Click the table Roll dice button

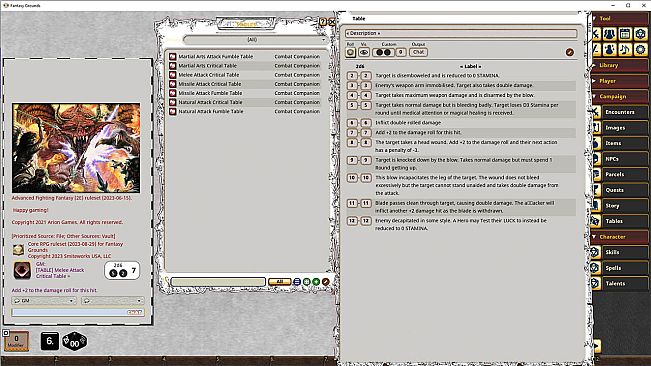350,52
